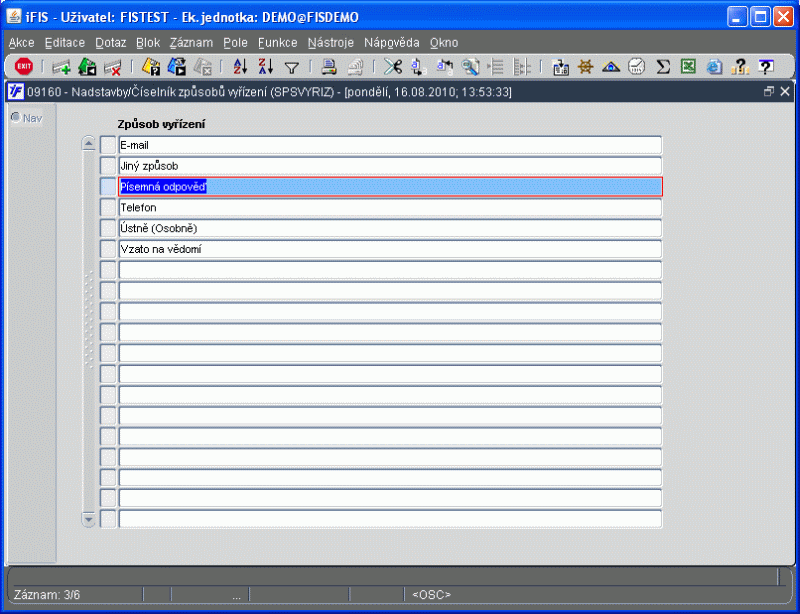
Task: Open the Nástroje menu
Action: [x=331, y=43]
